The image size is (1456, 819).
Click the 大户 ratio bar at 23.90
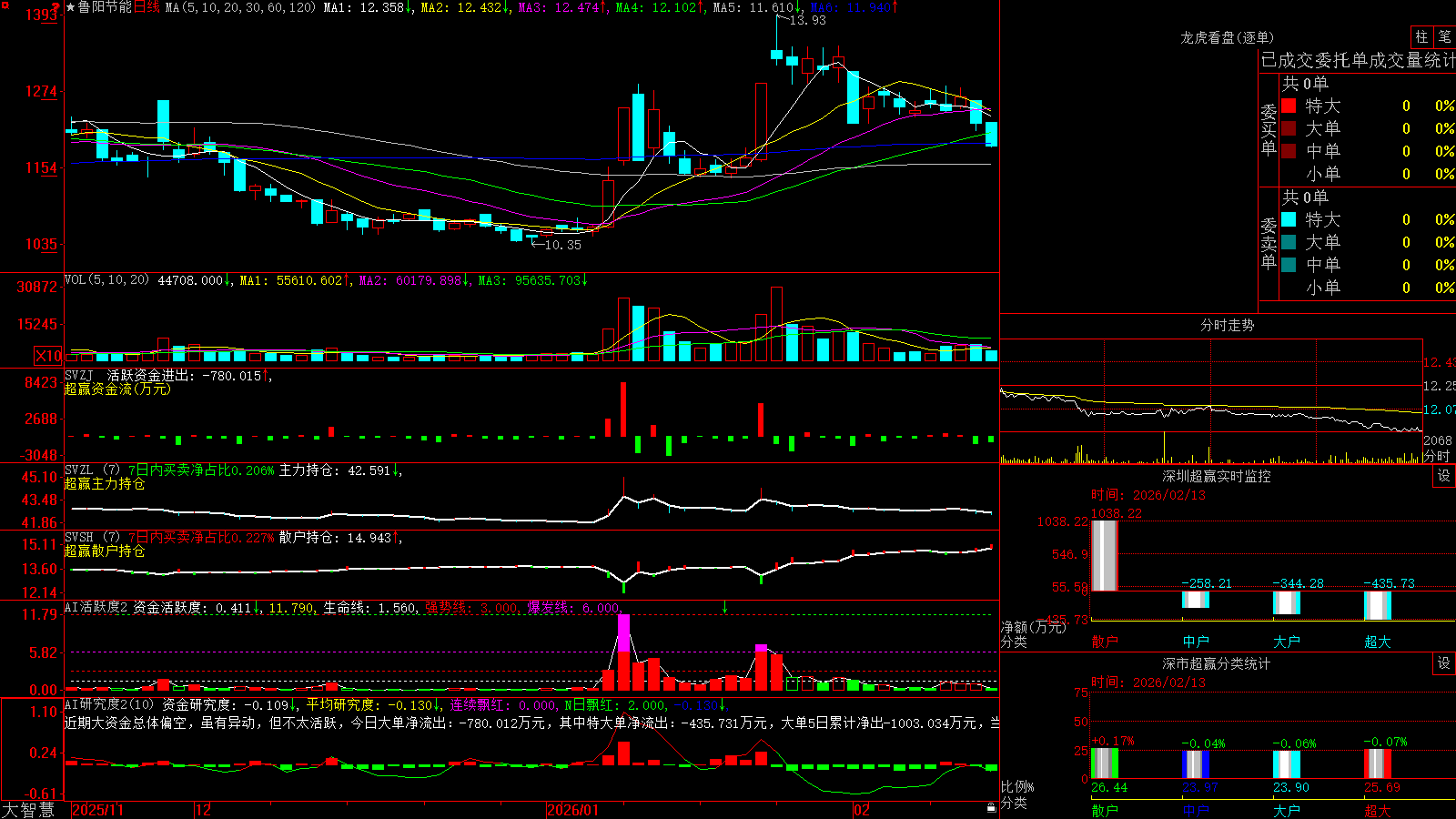1287,764
